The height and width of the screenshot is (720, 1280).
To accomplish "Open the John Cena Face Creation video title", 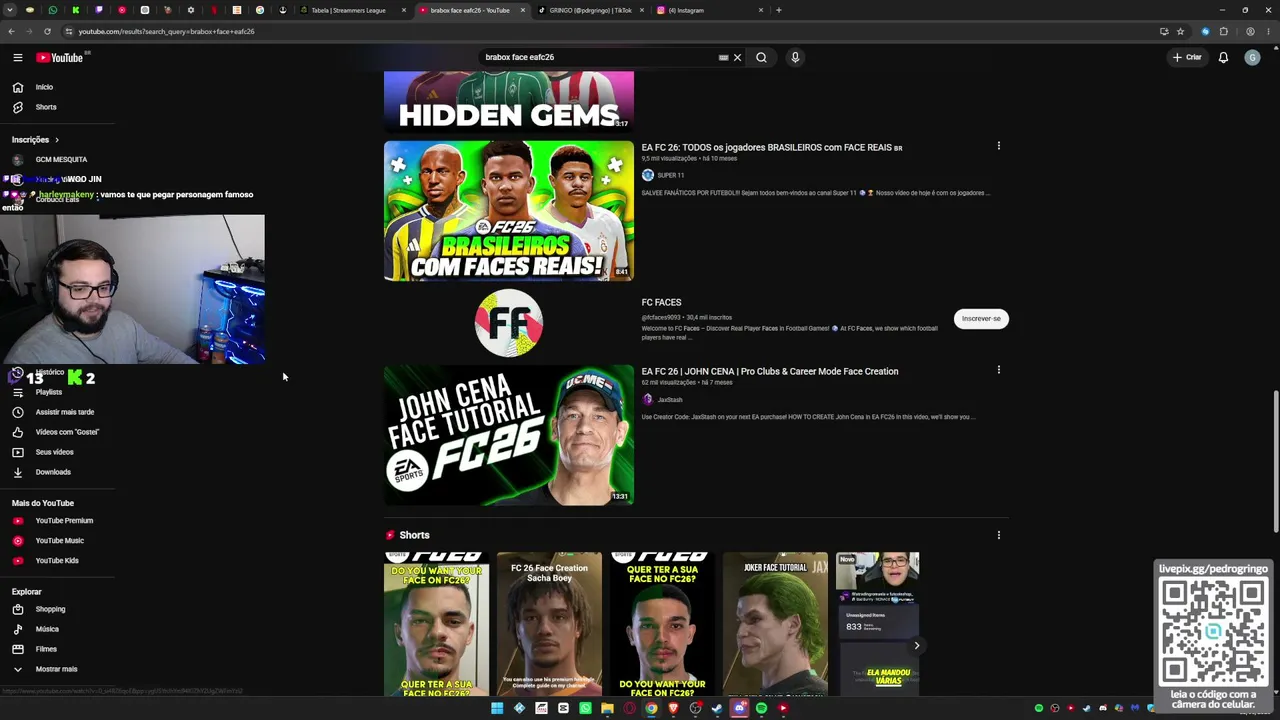I will click(x=770, y=371).
